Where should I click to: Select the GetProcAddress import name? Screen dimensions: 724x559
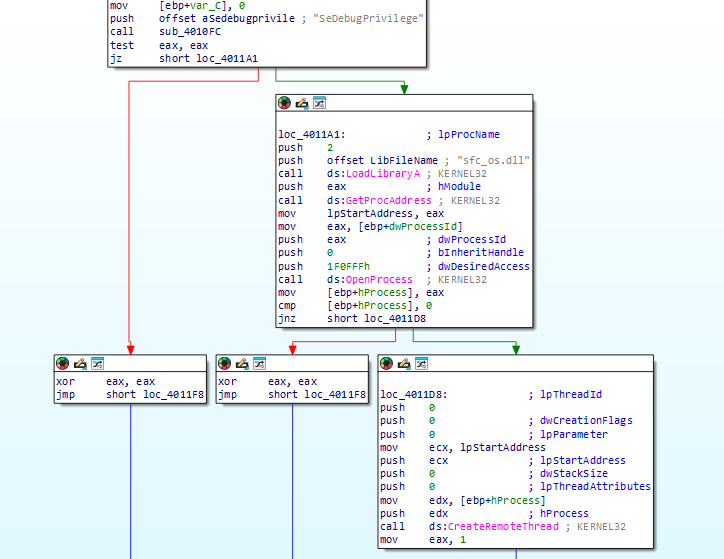click(x=388, y=200)
